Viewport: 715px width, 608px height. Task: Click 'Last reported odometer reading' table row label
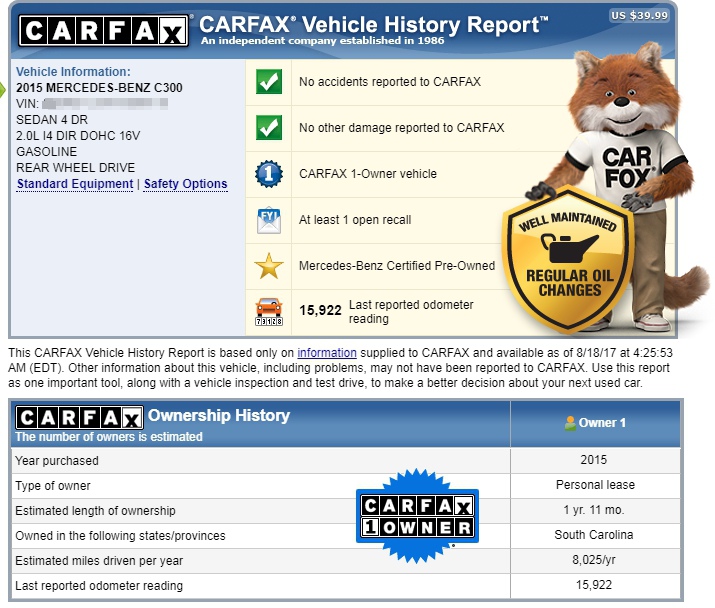[99, 586]
